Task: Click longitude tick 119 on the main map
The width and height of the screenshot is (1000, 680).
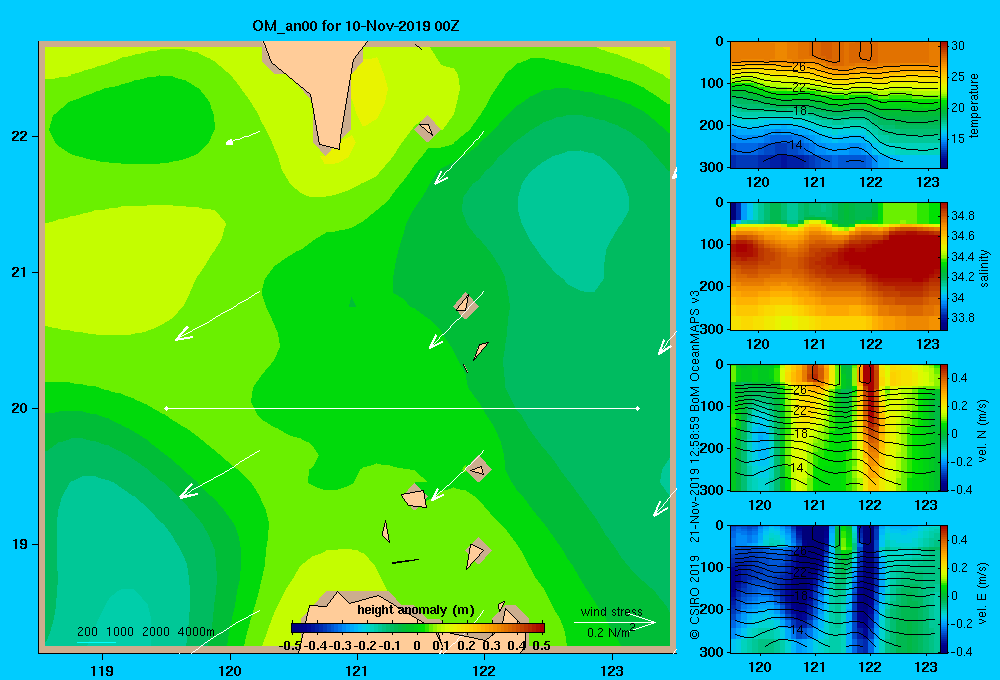Action: (102, 670)
